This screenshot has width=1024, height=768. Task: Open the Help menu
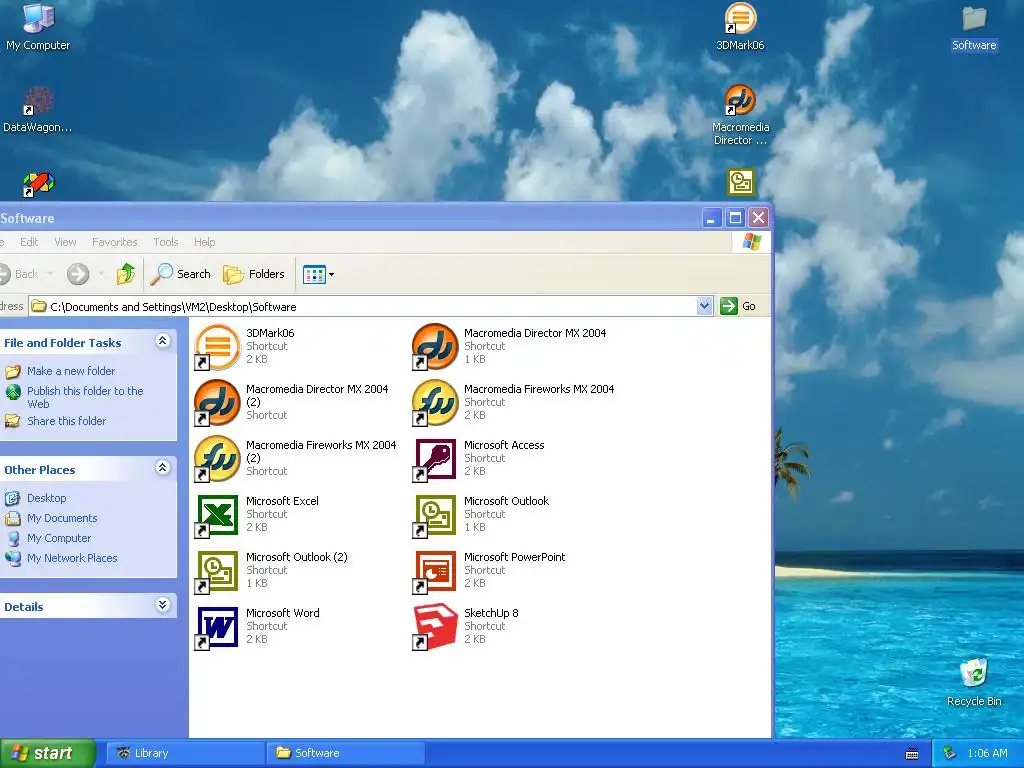204,242
